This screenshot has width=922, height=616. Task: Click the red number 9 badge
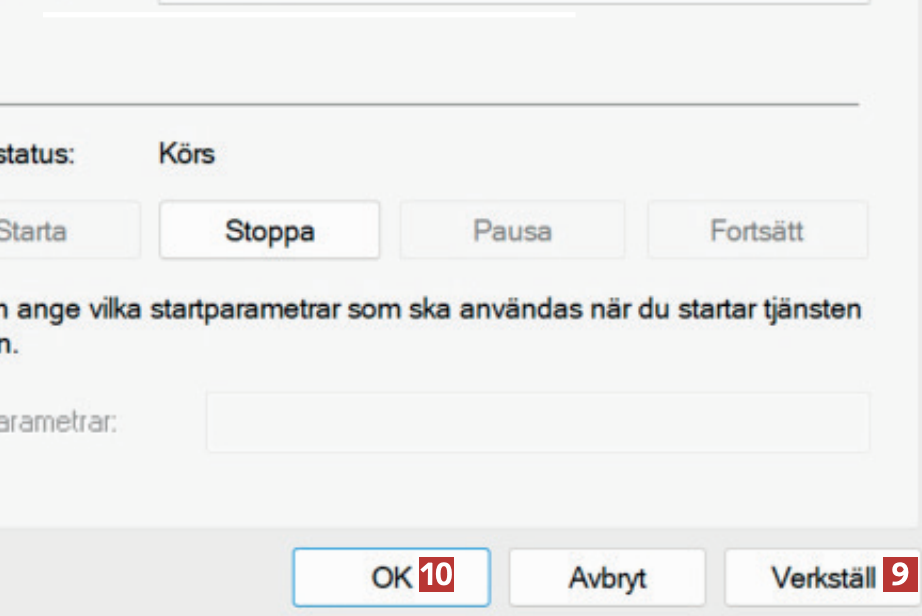(x=899, y=576)
